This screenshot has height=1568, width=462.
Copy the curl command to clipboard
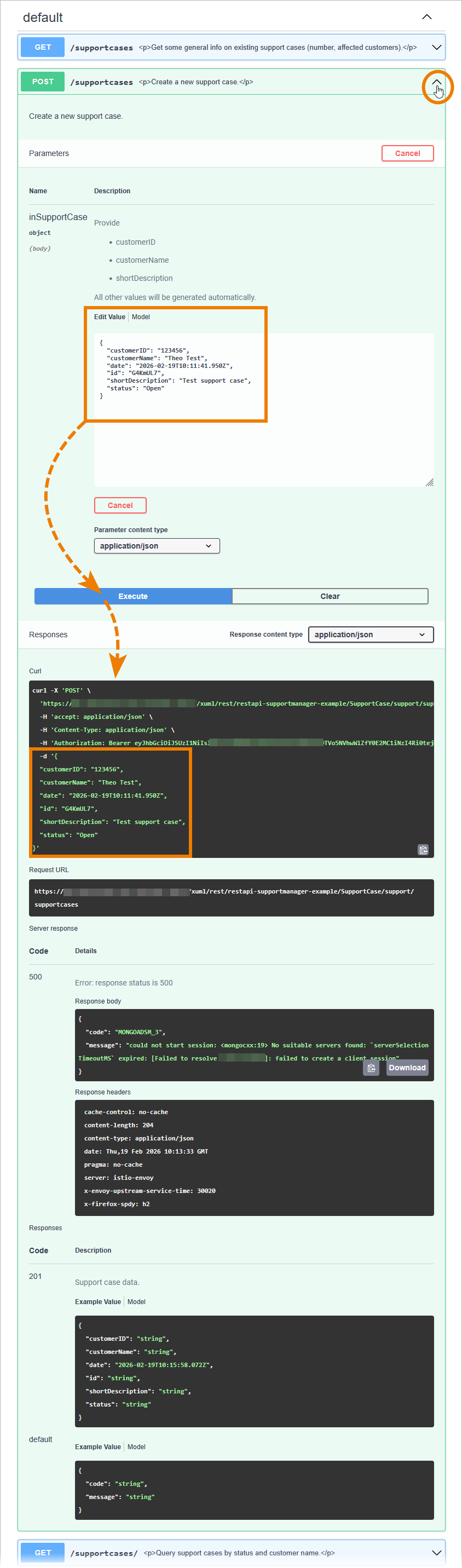(423, 850)
